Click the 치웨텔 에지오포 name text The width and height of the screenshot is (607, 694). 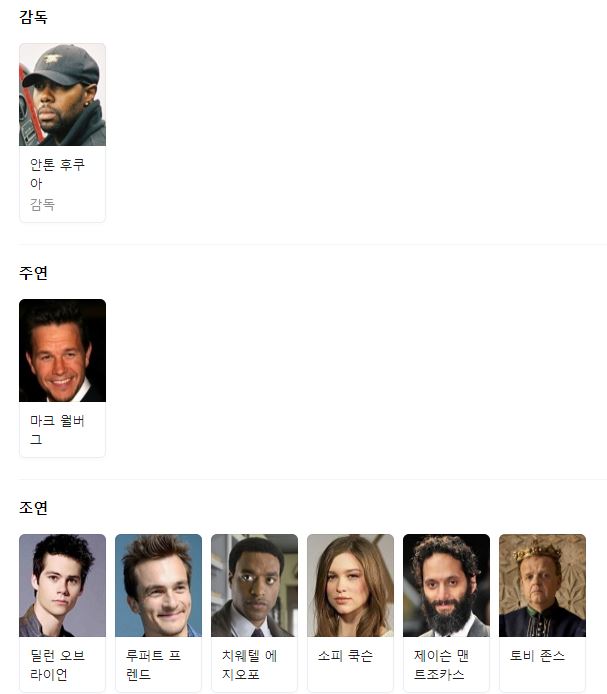pos(249,665)
